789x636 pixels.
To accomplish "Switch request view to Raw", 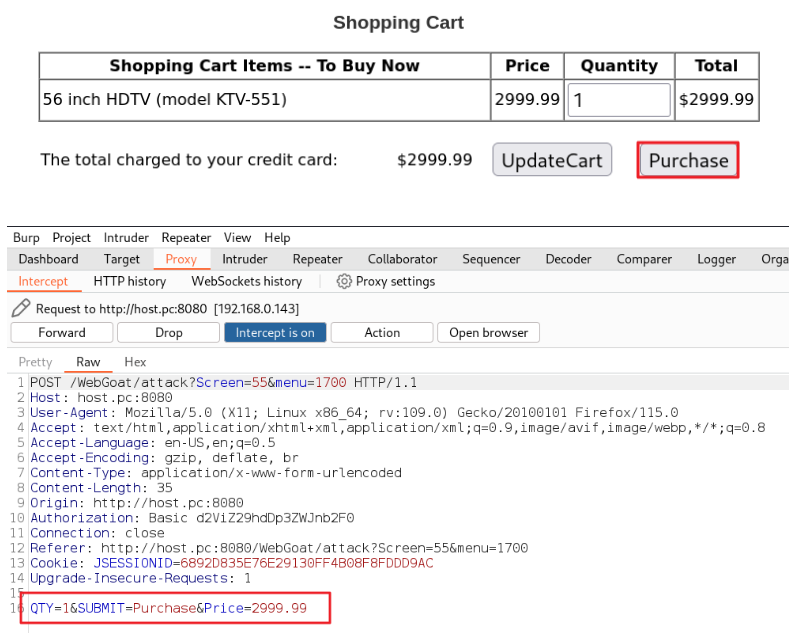I will coord(88,362).
